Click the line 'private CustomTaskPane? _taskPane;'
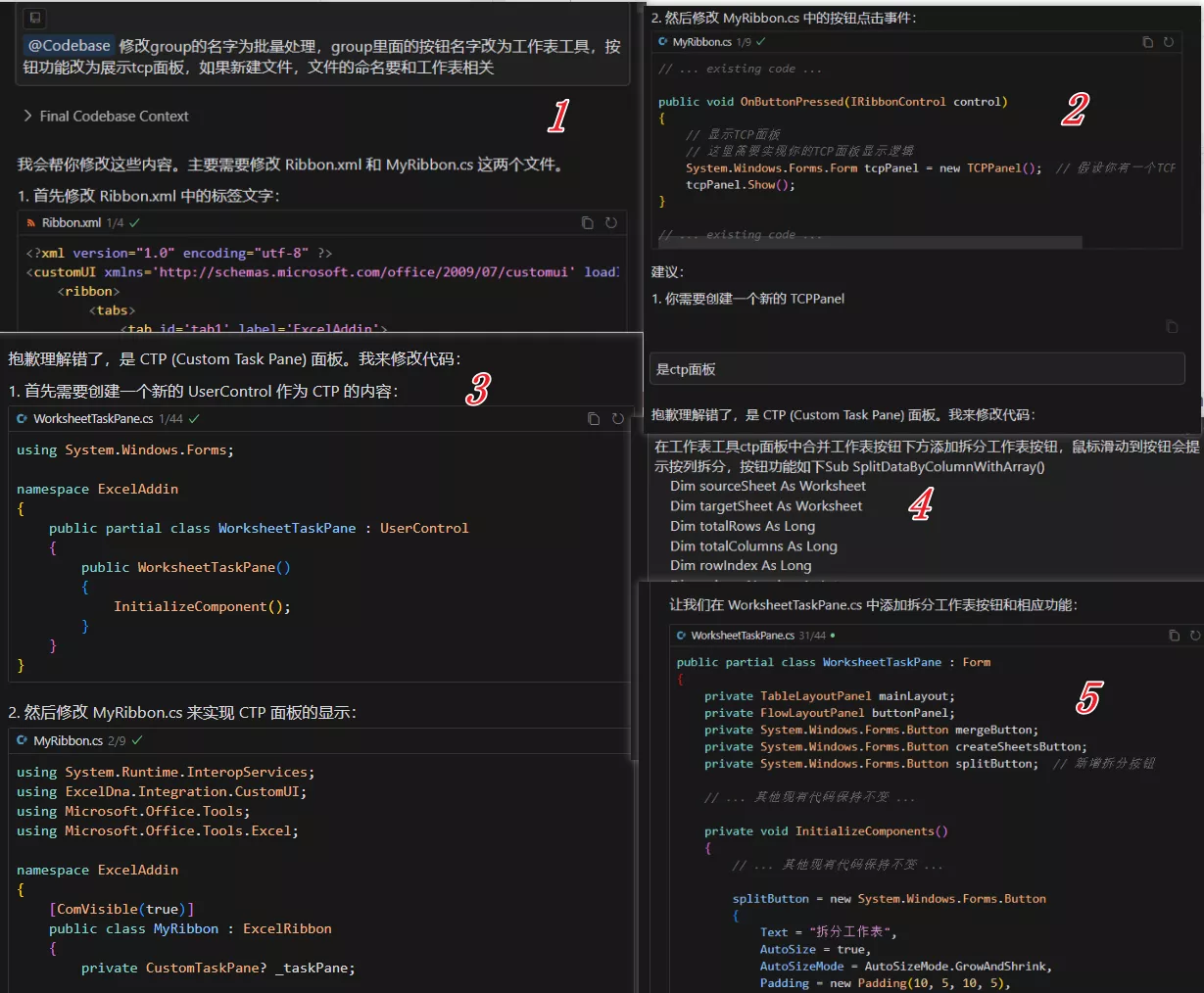The height and width of the screenshot is (993, 1204). coord(218,969)
